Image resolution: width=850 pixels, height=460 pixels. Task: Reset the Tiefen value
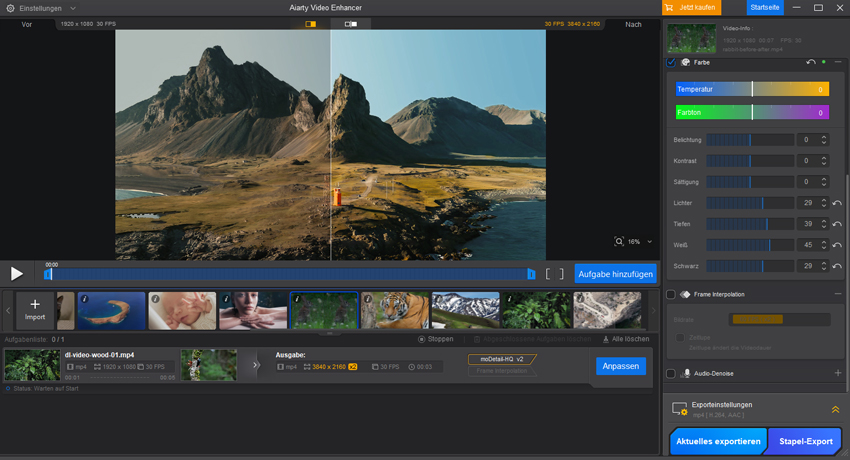[837, 224]
